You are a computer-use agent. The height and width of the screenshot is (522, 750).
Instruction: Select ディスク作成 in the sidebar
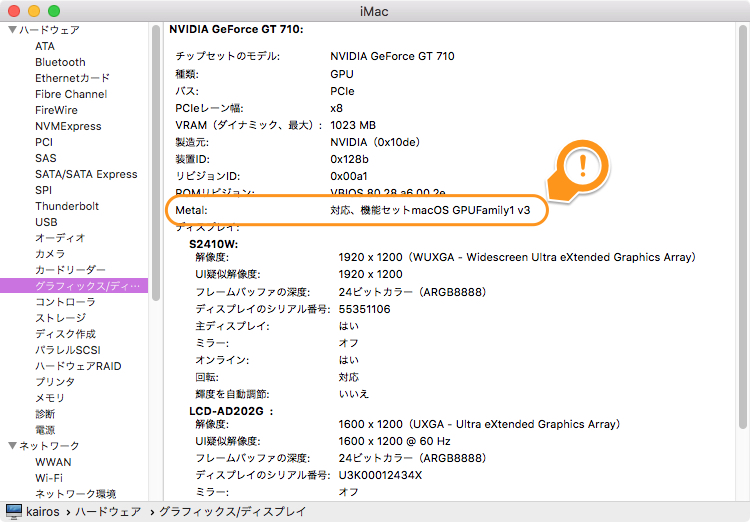pyautogui.click(x=65, y=334)
